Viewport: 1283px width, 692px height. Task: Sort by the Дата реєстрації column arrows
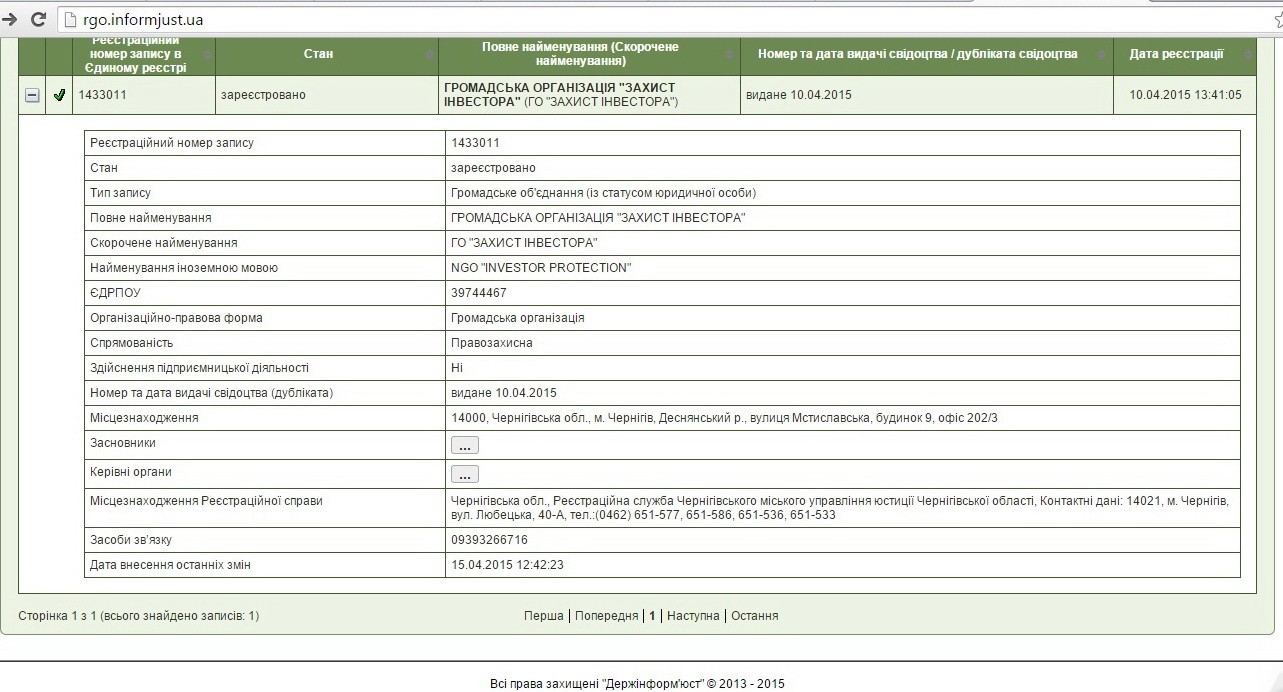click(1248, 55)
